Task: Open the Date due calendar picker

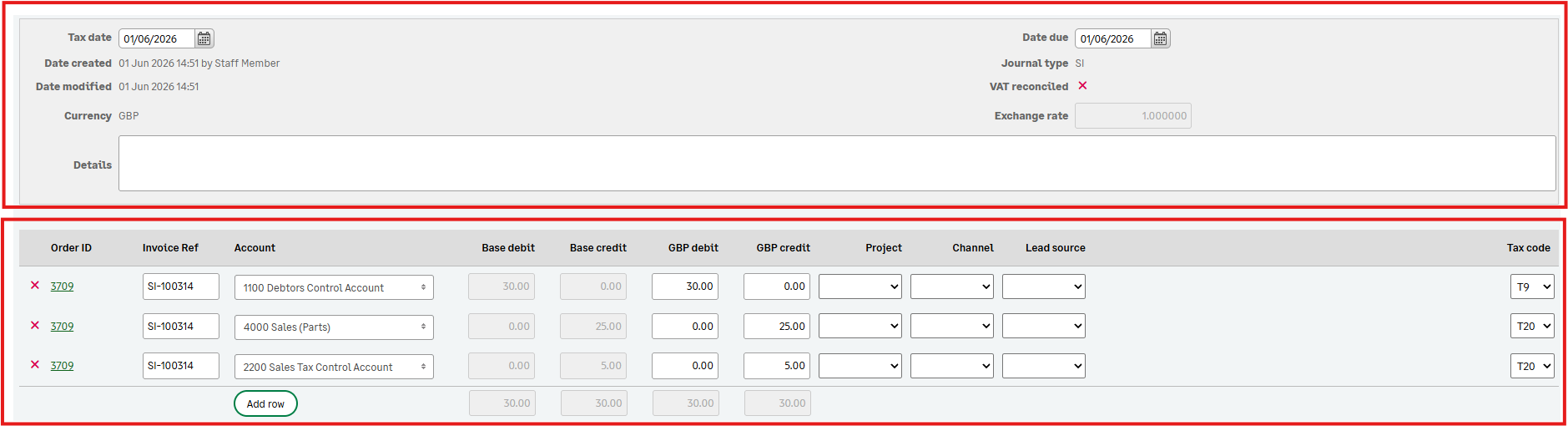Action: pyautogui.click(x=1161, y=38)
